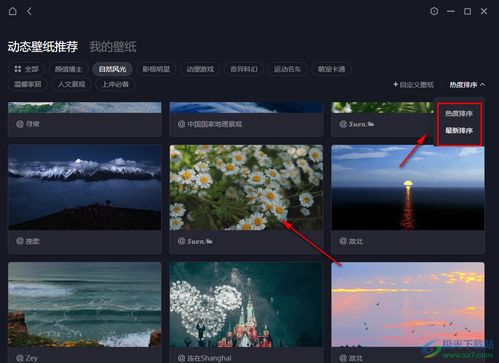Open the partially visible rapids wallpaper top-left
The width and height of the screenshot is (499, 363).
85,107
